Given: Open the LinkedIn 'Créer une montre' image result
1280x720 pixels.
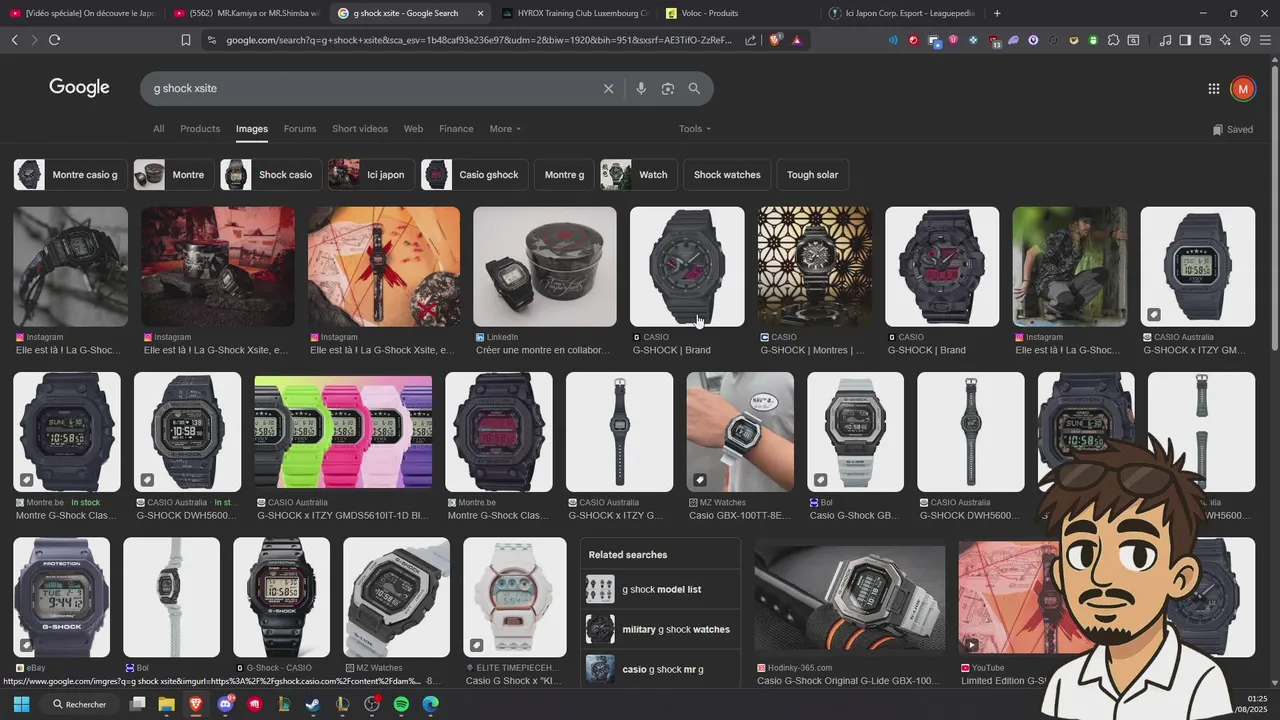Looking at the screenshot, I should pos(545,267).
